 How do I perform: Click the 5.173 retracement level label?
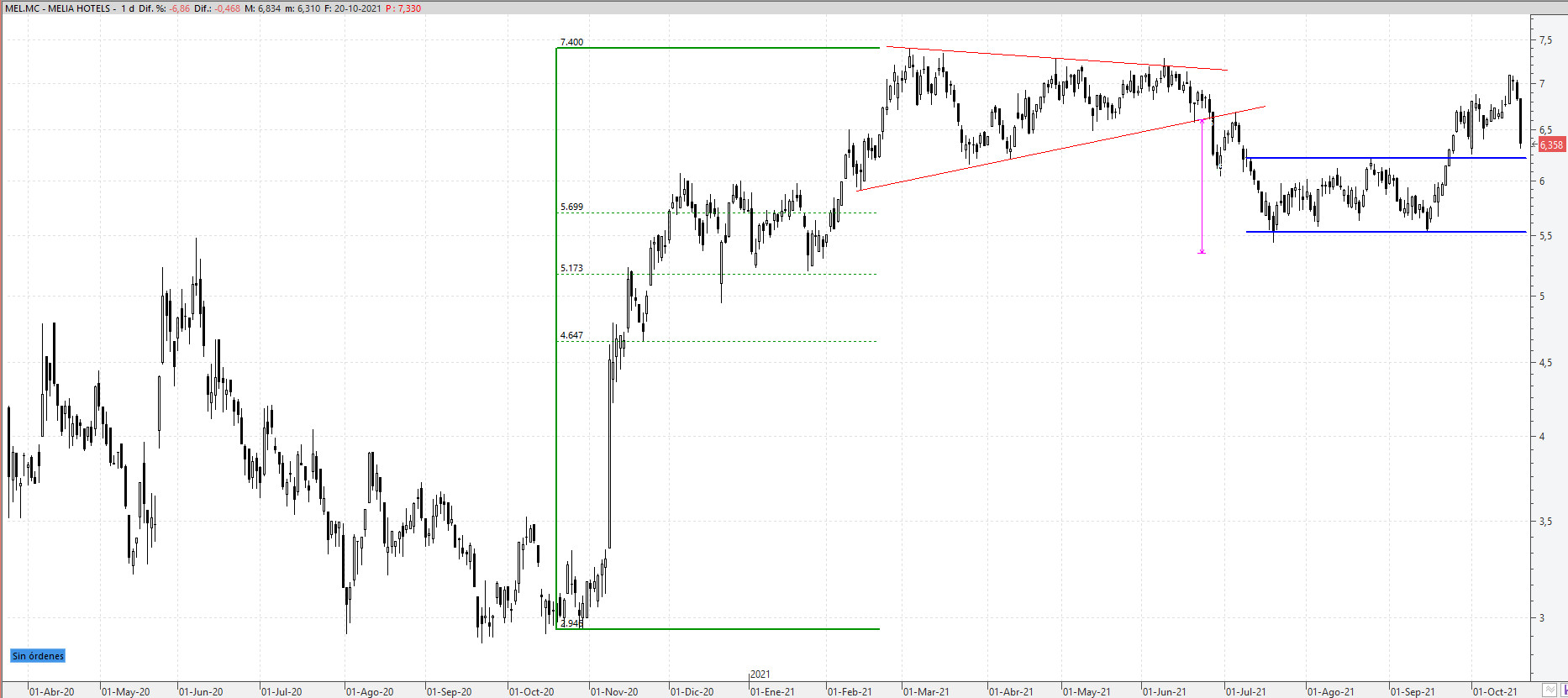tap(571, 269)
